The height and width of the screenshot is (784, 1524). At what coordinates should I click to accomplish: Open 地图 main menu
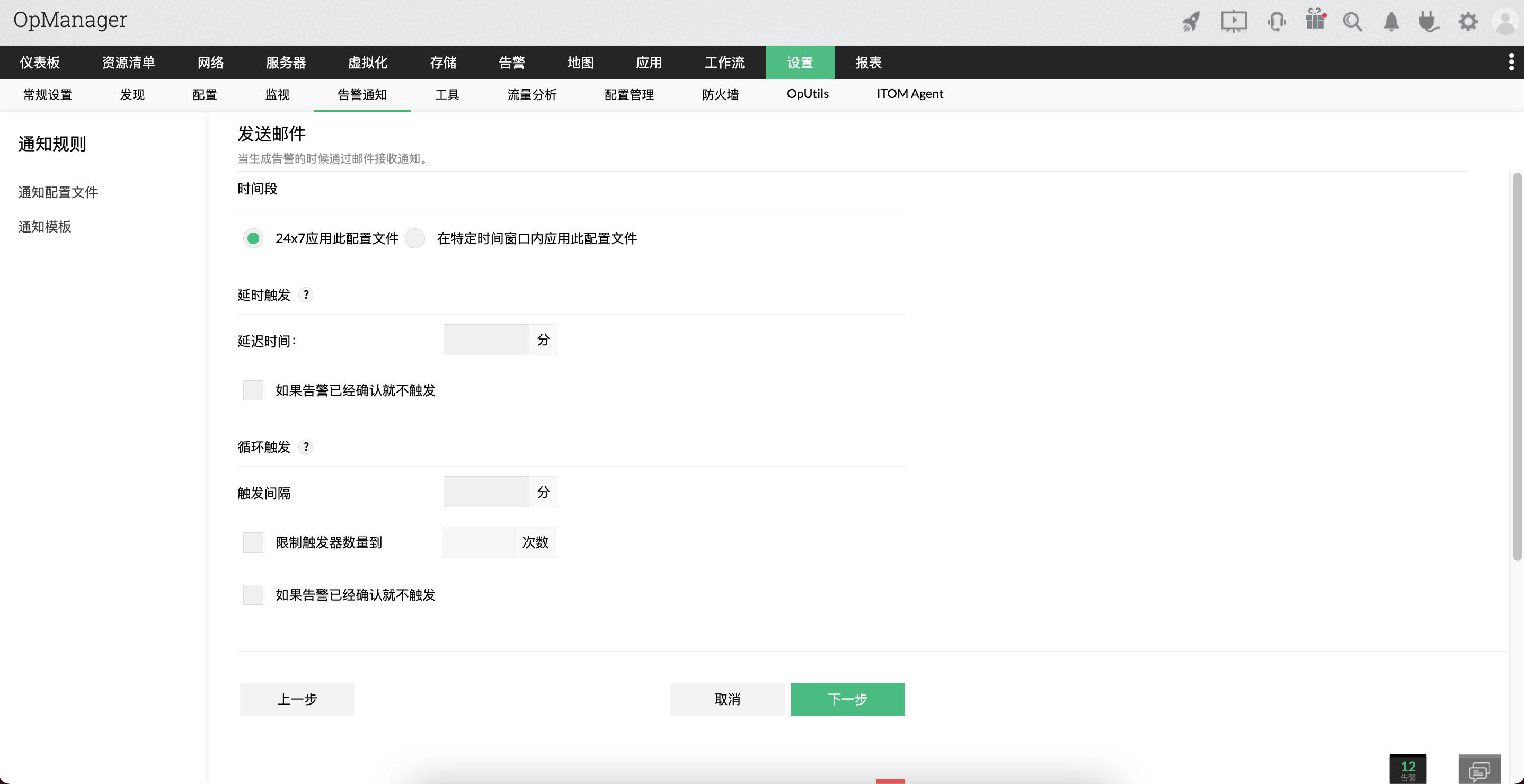[580, 62]
